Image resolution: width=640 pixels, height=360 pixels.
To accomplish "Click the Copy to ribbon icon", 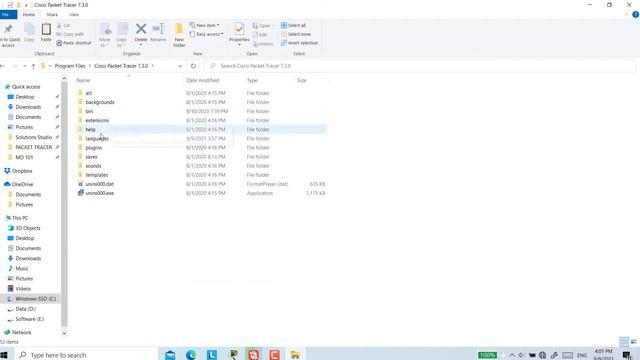I will (122, 35).
